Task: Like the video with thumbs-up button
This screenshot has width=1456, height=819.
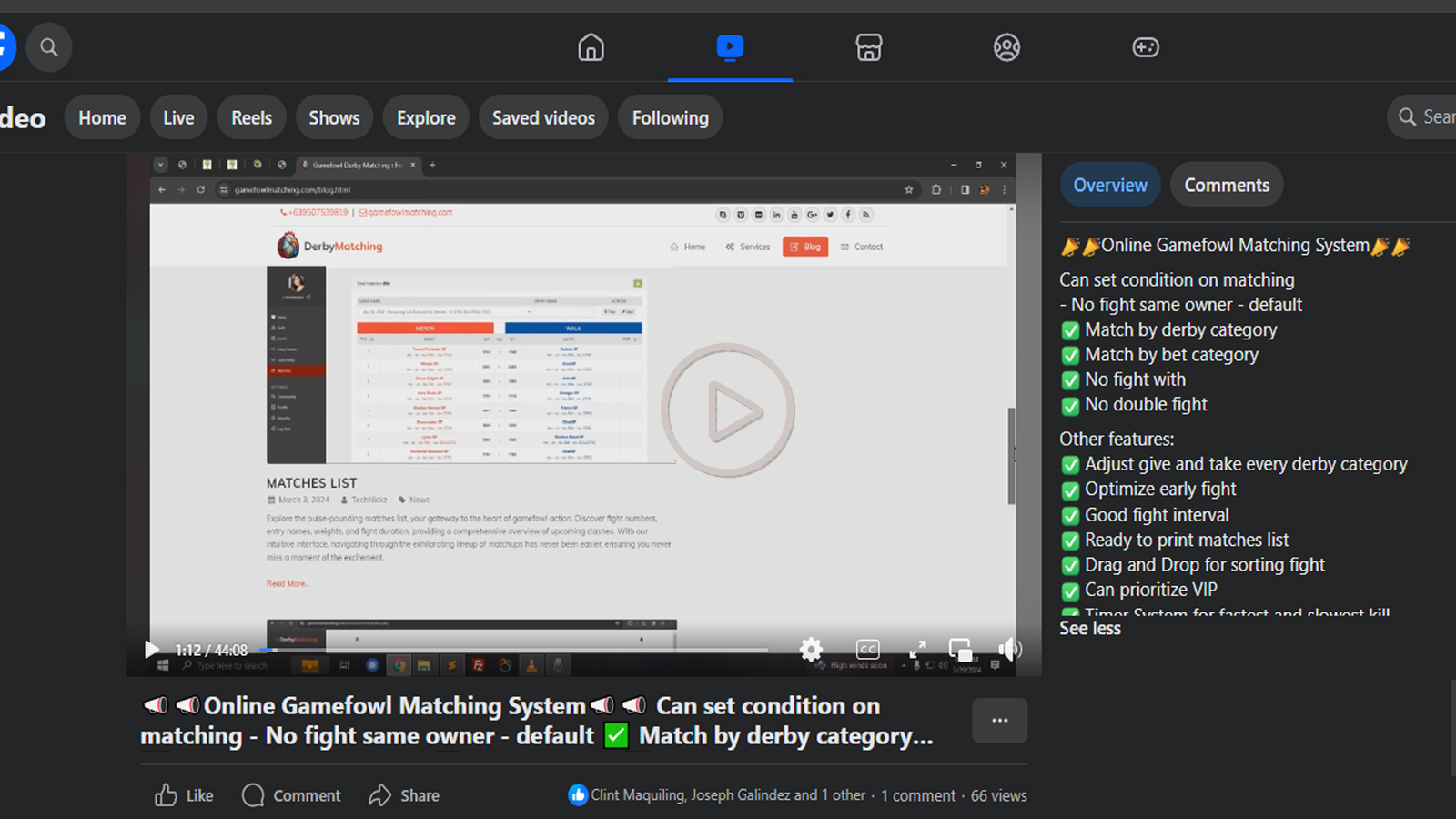Action: click(x=184, y=795)
